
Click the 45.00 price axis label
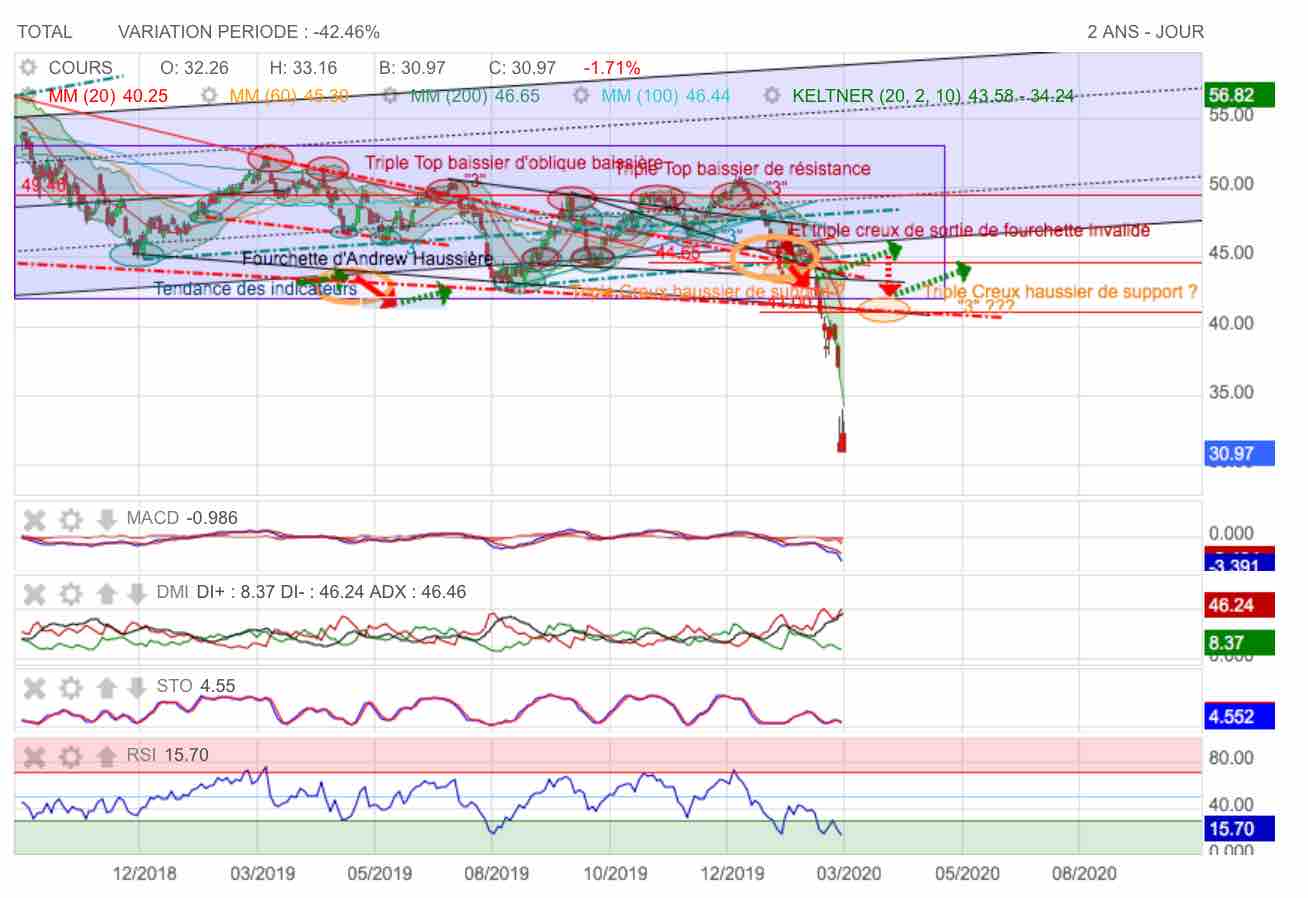click(x=1232, y=253)
